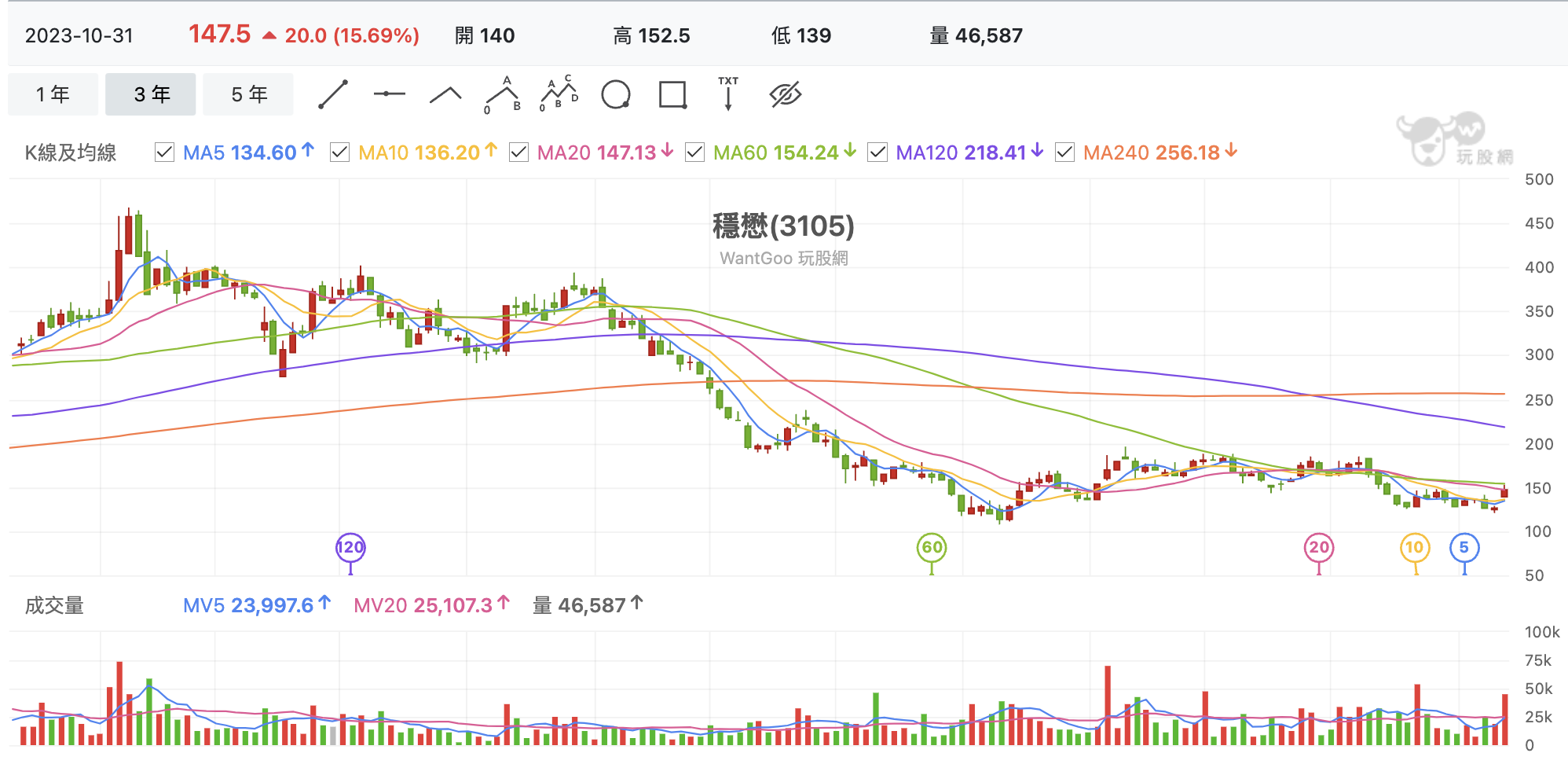Click the purple 120 timeline marker
This screenshot has width=1568, height=764.
(350, 548)
